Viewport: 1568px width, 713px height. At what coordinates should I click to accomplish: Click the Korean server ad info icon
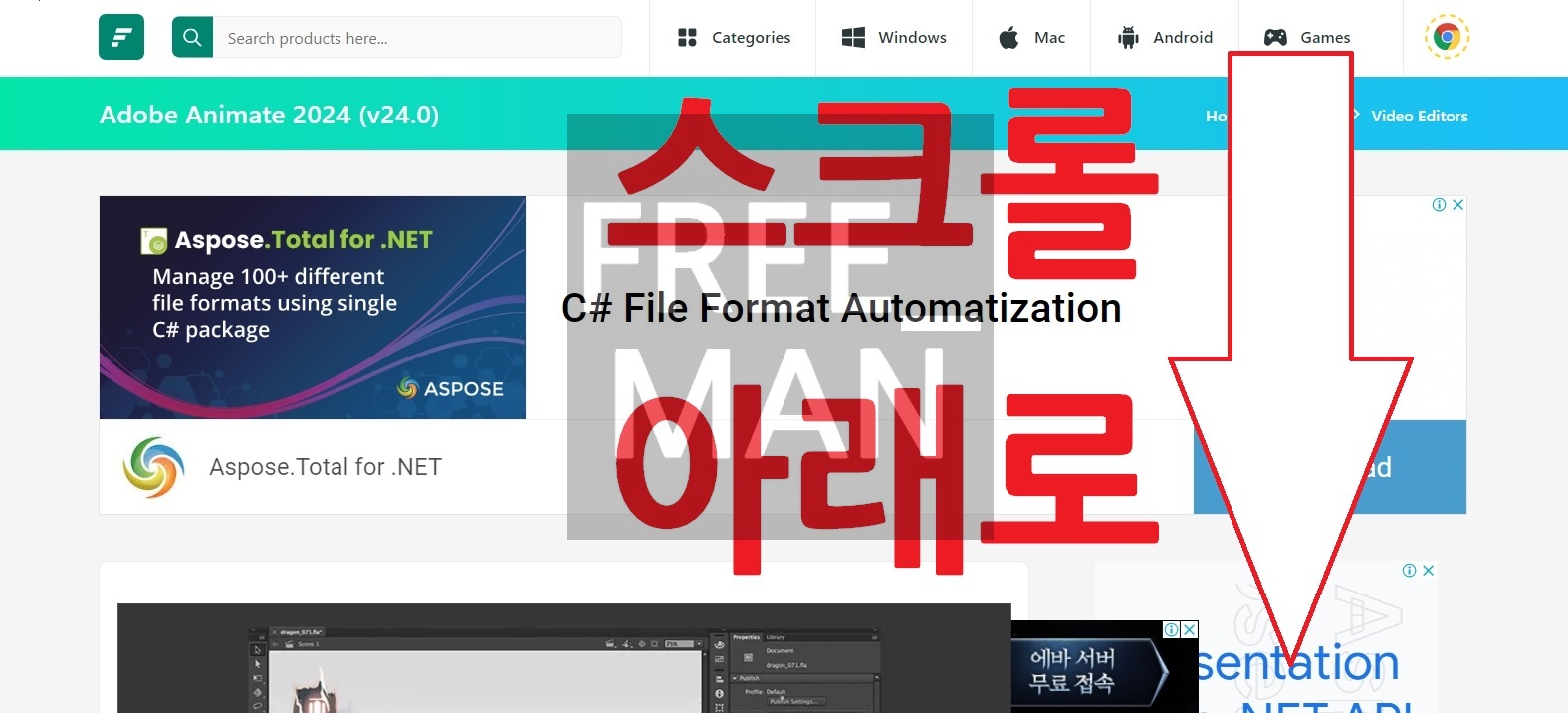(1172, 629)
